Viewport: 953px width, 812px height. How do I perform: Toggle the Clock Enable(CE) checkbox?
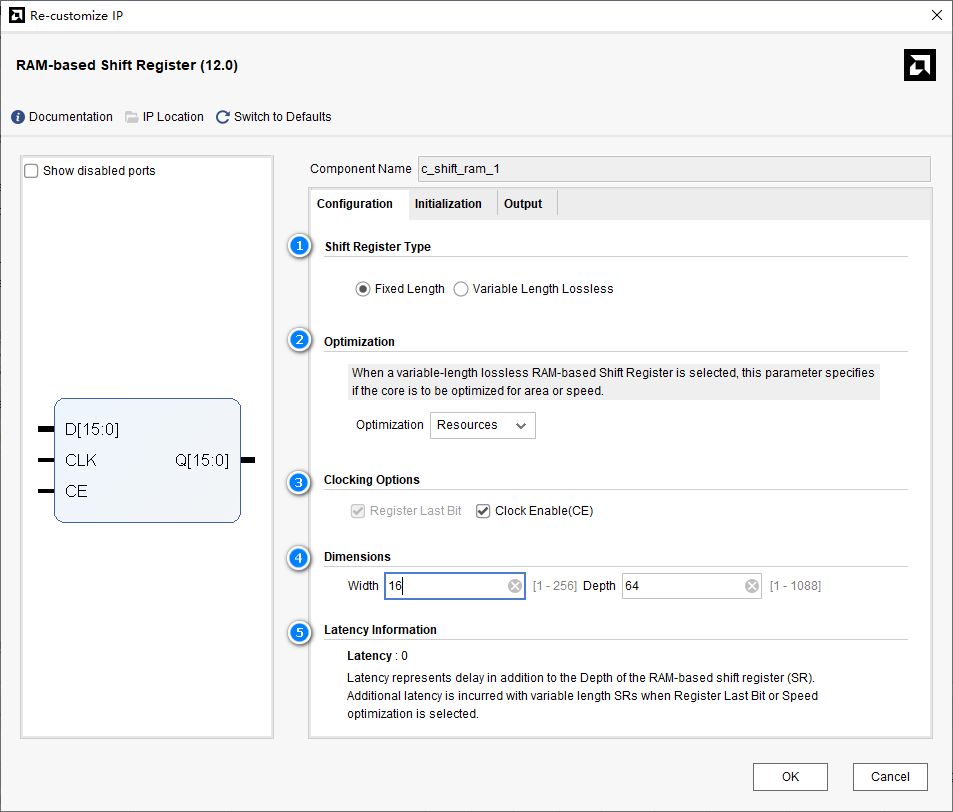tap(484, 511)
